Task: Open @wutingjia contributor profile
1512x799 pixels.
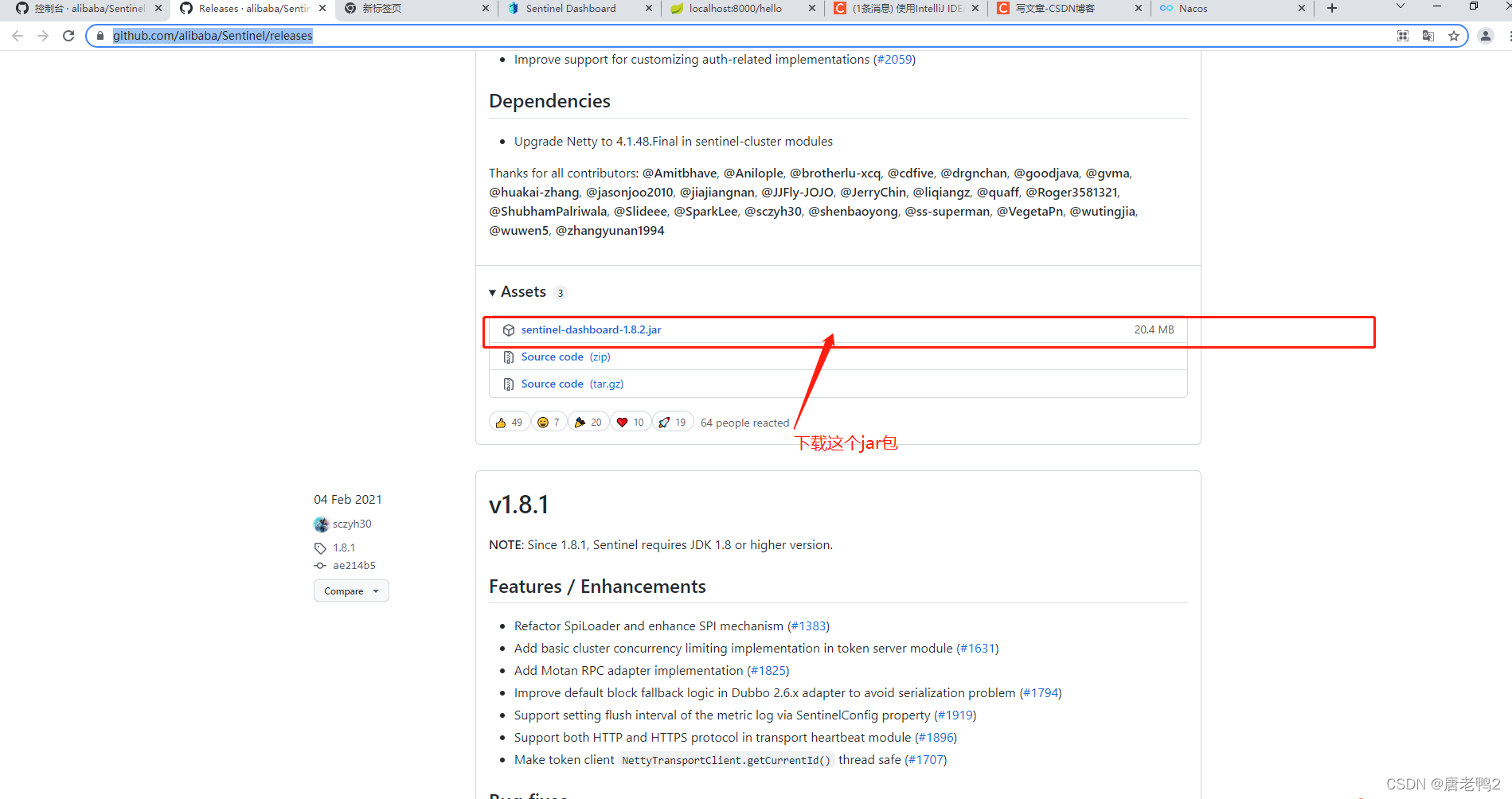Action: (1103, 212)
